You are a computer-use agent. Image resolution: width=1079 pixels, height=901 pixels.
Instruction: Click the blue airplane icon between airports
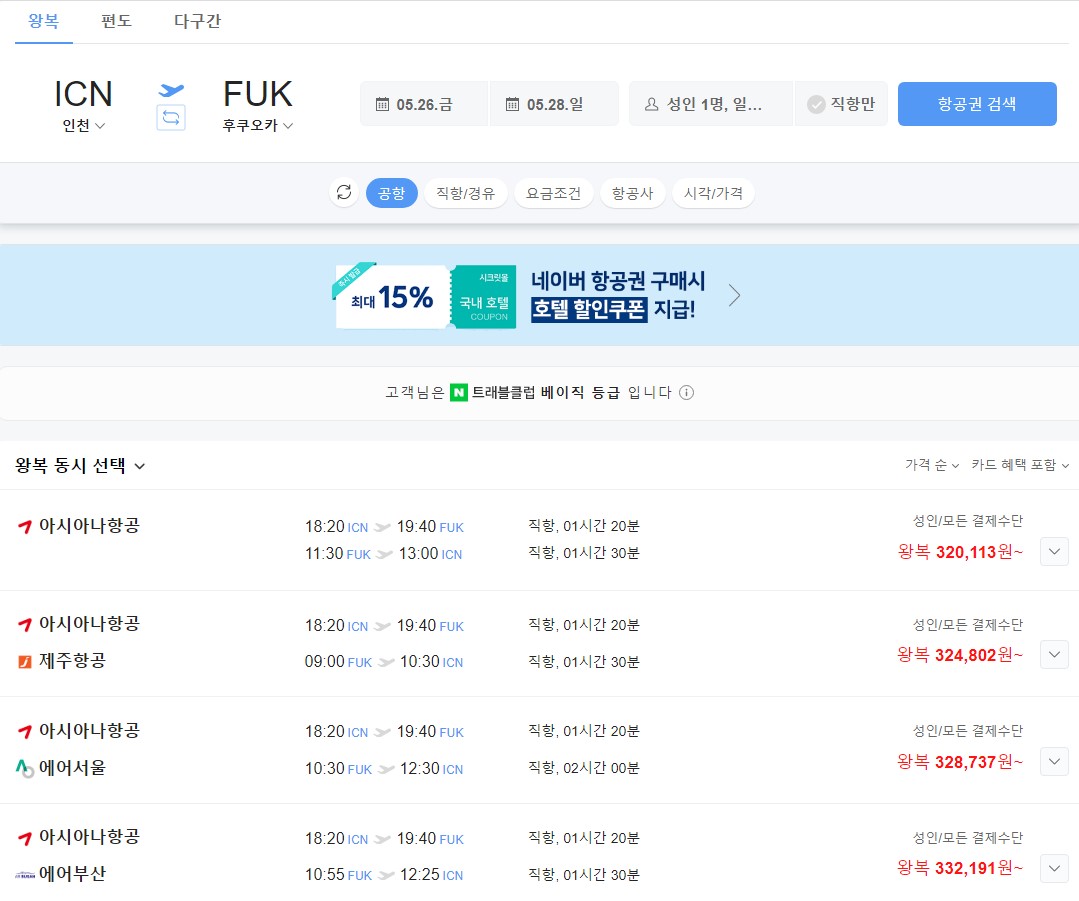(171, 90)
